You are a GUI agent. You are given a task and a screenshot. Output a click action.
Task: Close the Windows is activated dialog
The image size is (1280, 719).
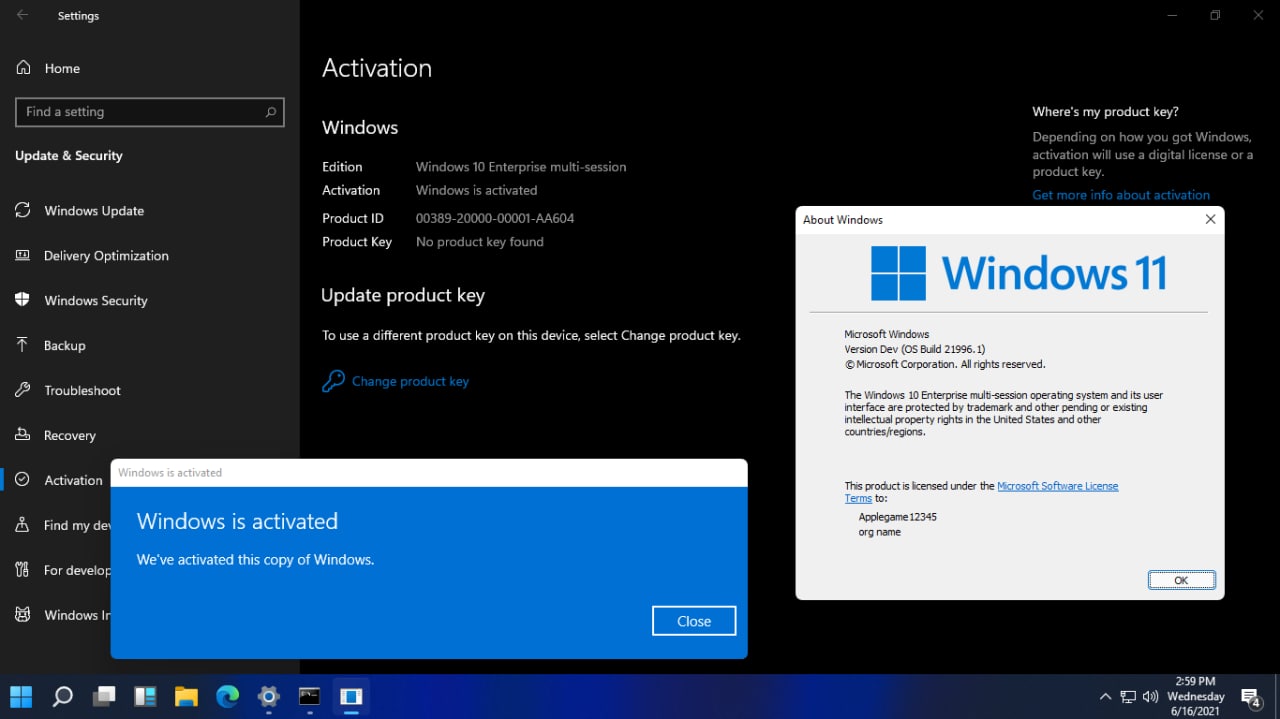[694, 621]
